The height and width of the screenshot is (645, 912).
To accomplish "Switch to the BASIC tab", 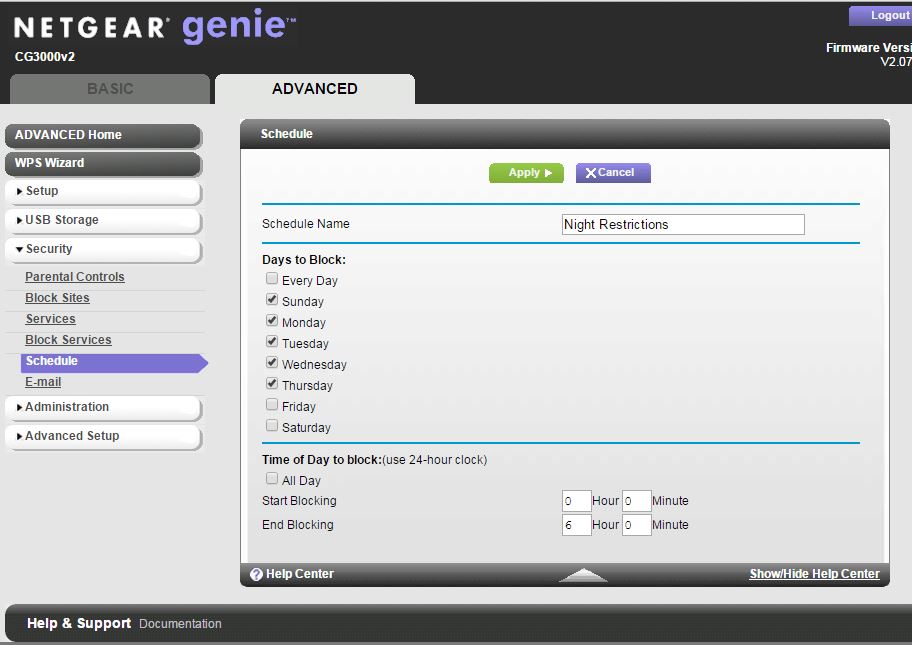I will click(x=110, y=89).
